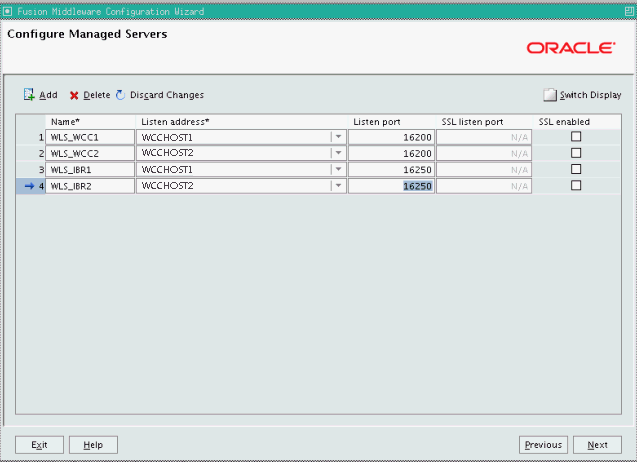Screen dimensions: 637x462
Task: Click the Name* column header
Action: [90, 122]
